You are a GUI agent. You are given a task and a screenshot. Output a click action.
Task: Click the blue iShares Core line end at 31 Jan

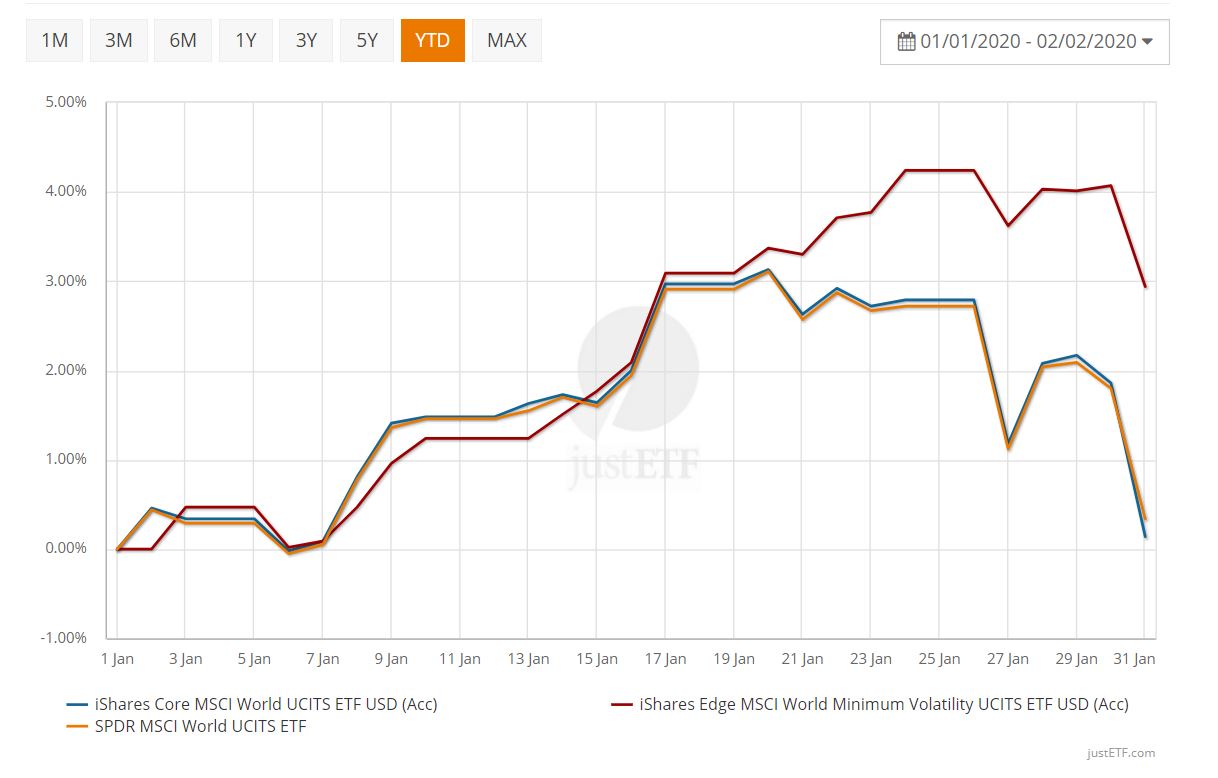click(1145, 537)
